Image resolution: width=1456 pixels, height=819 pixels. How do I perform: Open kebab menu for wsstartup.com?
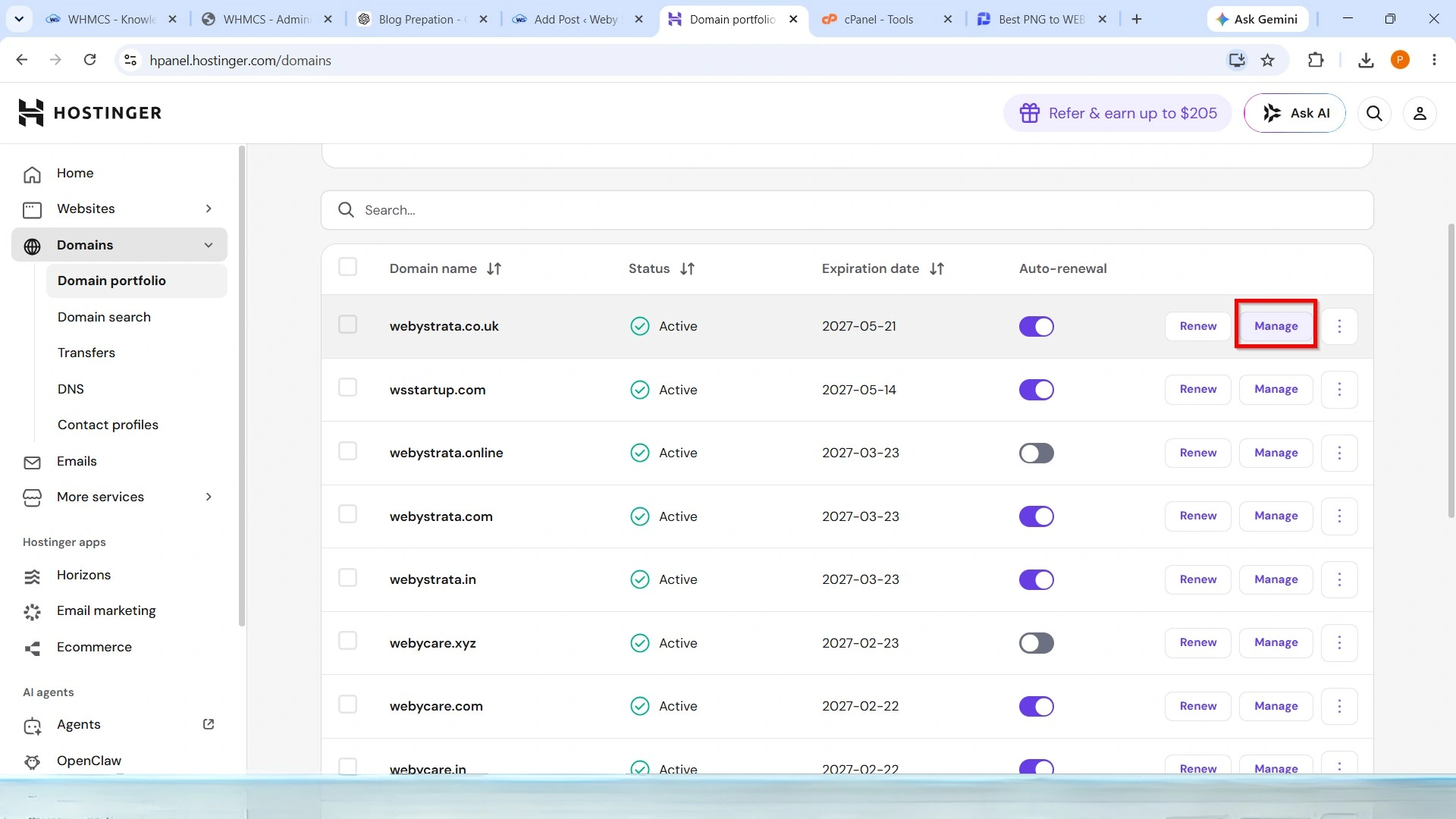(x=1339, y=390)
